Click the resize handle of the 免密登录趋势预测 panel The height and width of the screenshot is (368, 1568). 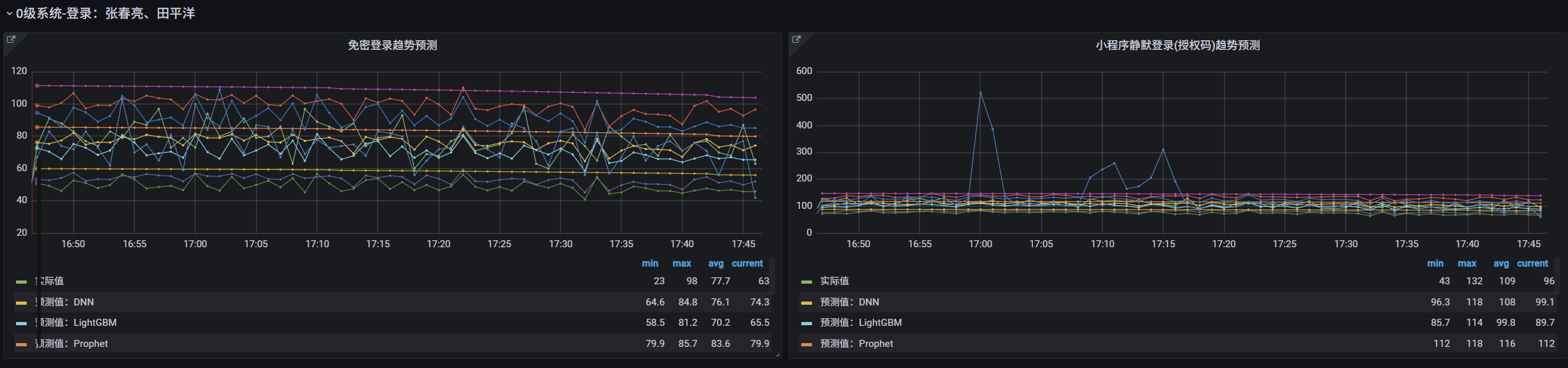tap(777, 354)
